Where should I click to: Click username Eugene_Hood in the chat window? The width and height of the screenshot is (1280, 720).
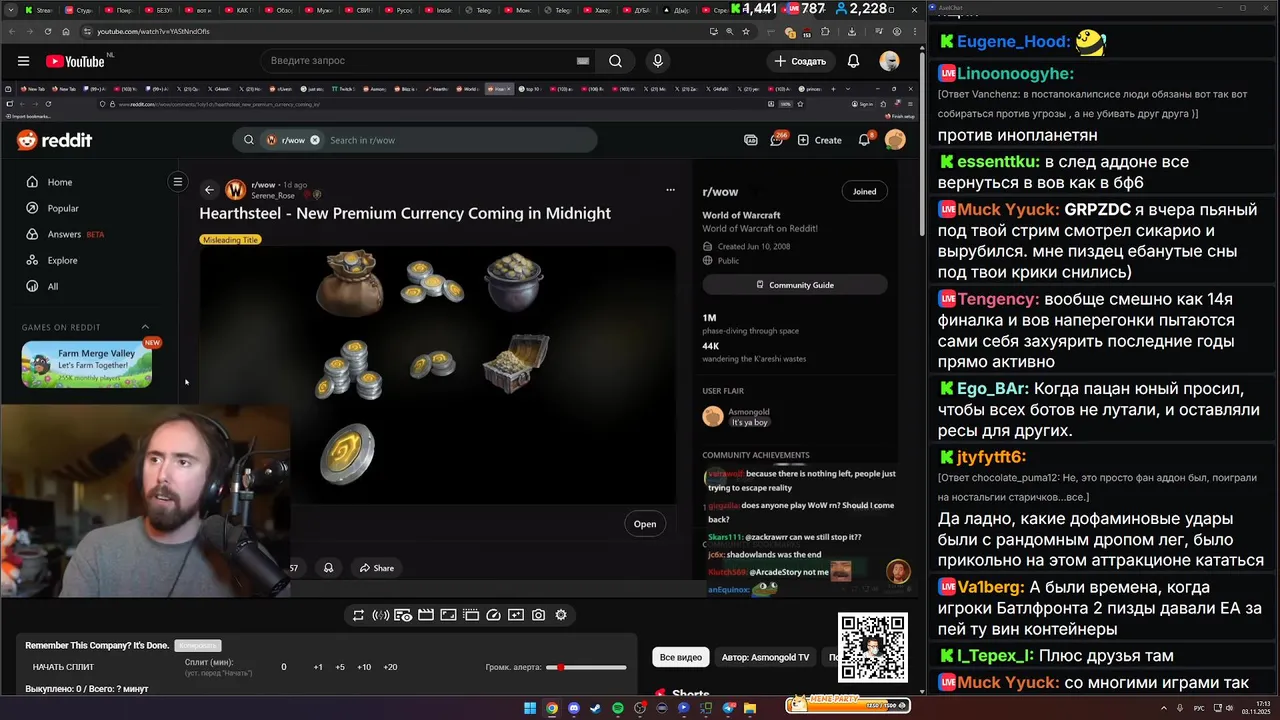[x=1014, y=42]
